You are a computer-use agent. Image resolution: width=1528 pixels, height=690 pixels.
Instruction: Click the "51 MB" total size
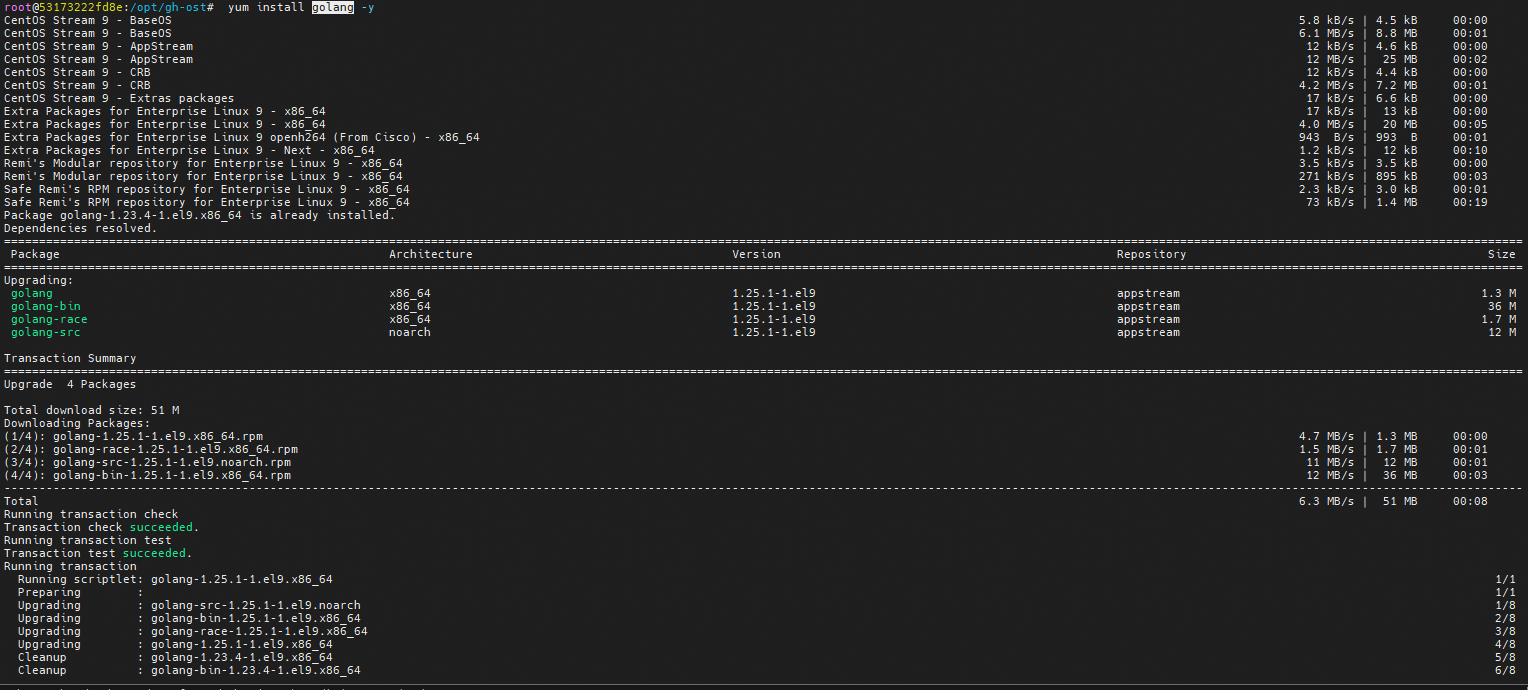click(x=1400, y=501)
